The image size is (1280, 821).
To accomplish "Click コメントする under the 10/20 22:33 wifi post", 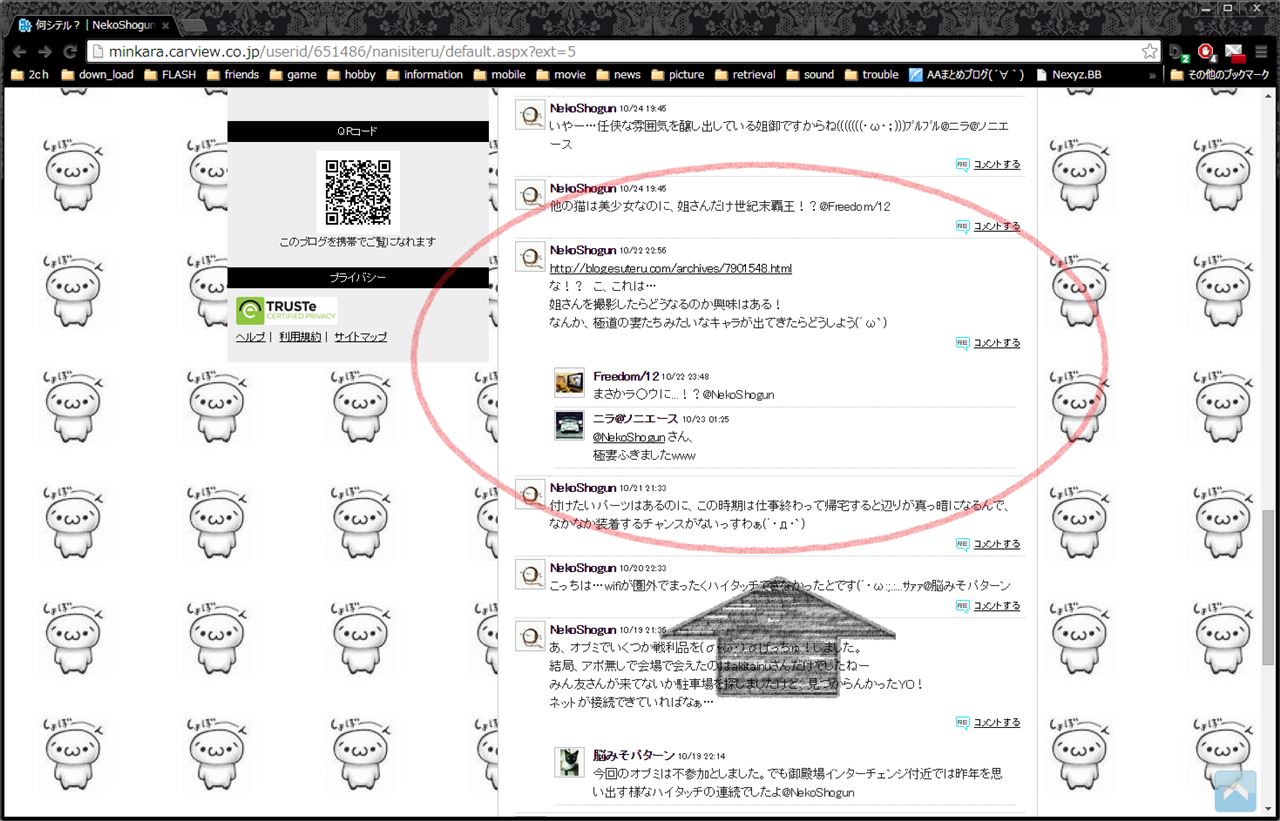I will [x=997, y=606].
